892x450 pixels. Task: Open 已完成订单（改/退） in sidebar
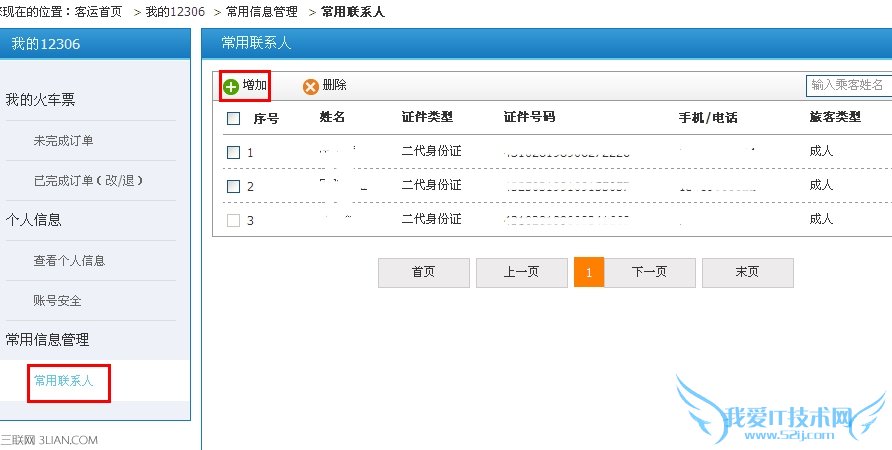88,180
